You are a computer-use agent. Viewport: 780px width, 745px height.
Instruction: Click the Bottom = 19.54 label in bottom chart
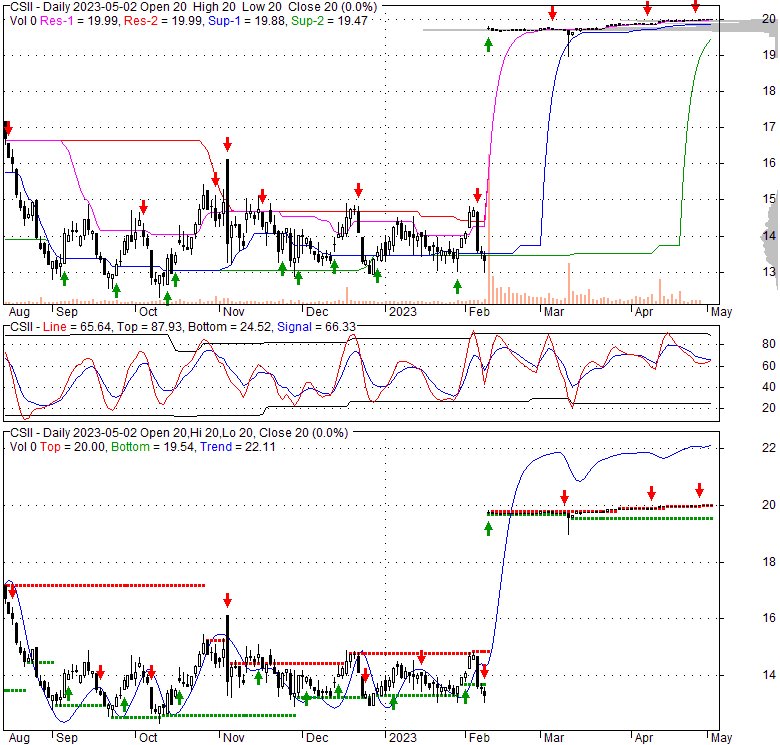point(152,447)
